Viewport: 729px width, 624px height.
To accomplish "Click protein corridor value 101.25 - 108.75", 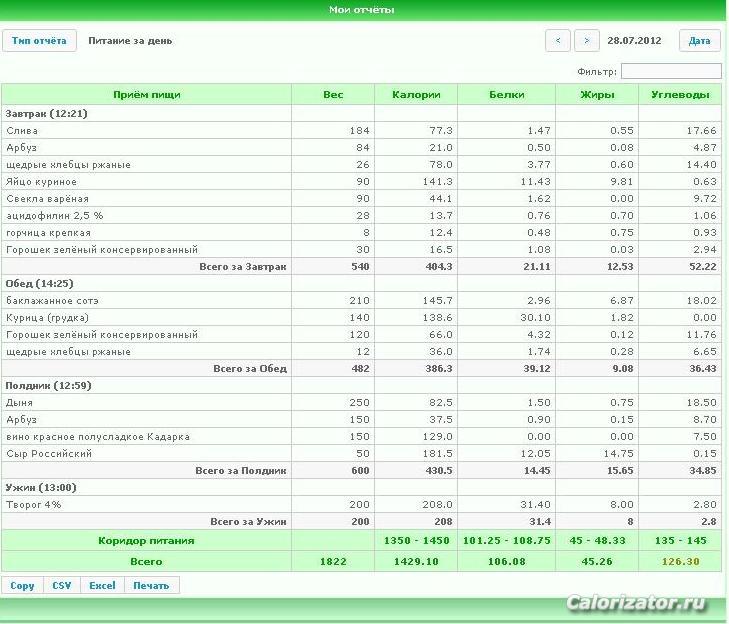I will point(507,541).
